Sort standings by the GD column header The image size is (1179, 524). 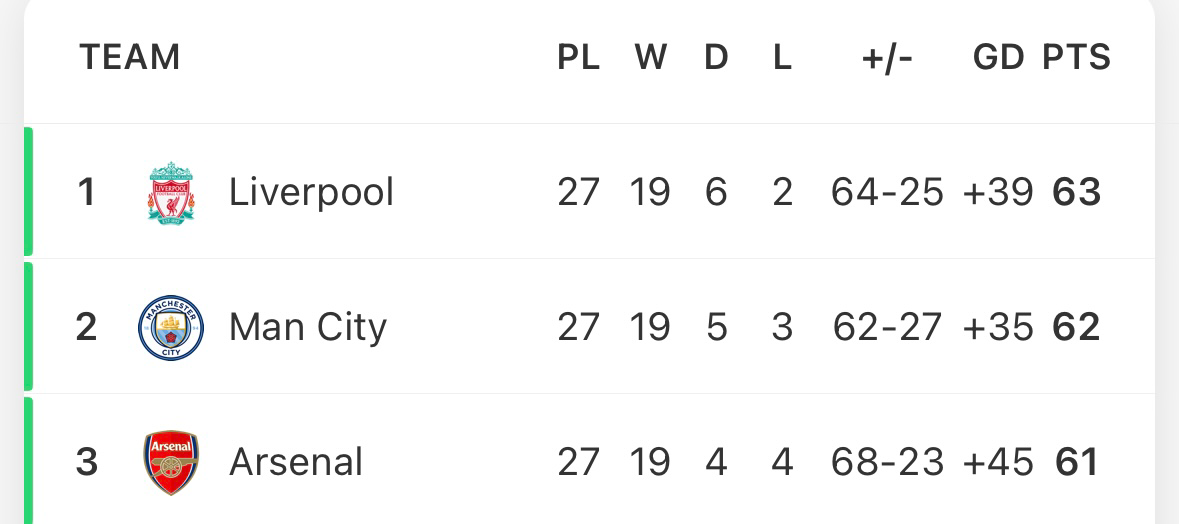pyautogui.click(x=998, y=57)
